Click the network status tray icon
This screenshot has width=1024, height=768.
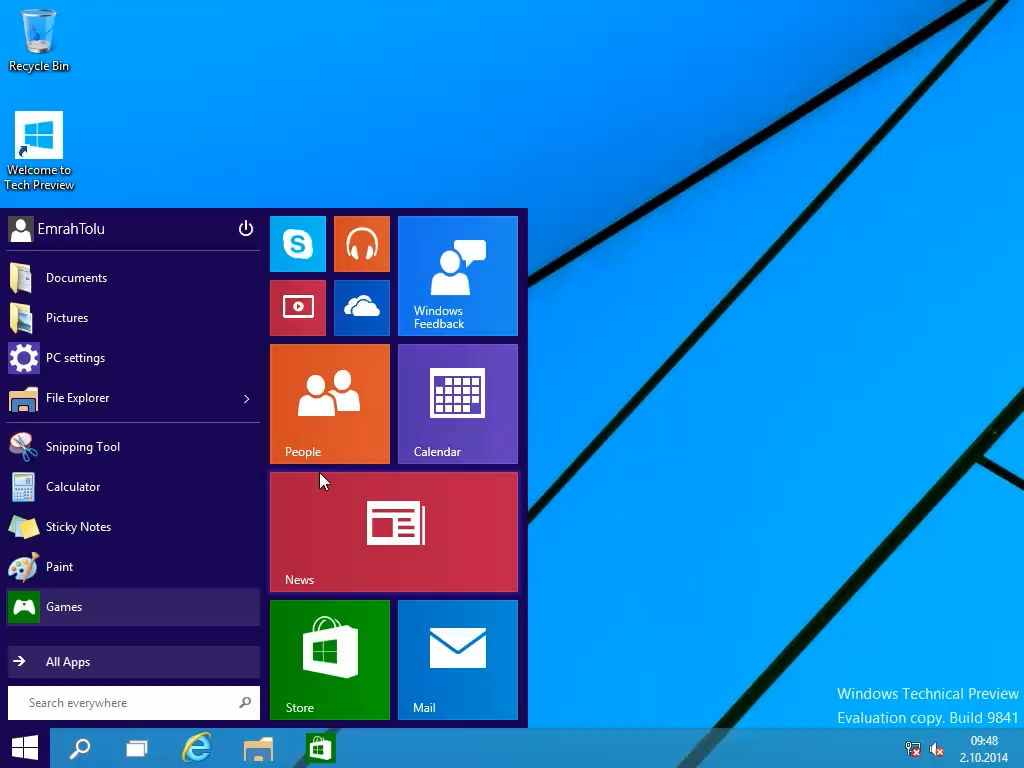coord(912,749)
